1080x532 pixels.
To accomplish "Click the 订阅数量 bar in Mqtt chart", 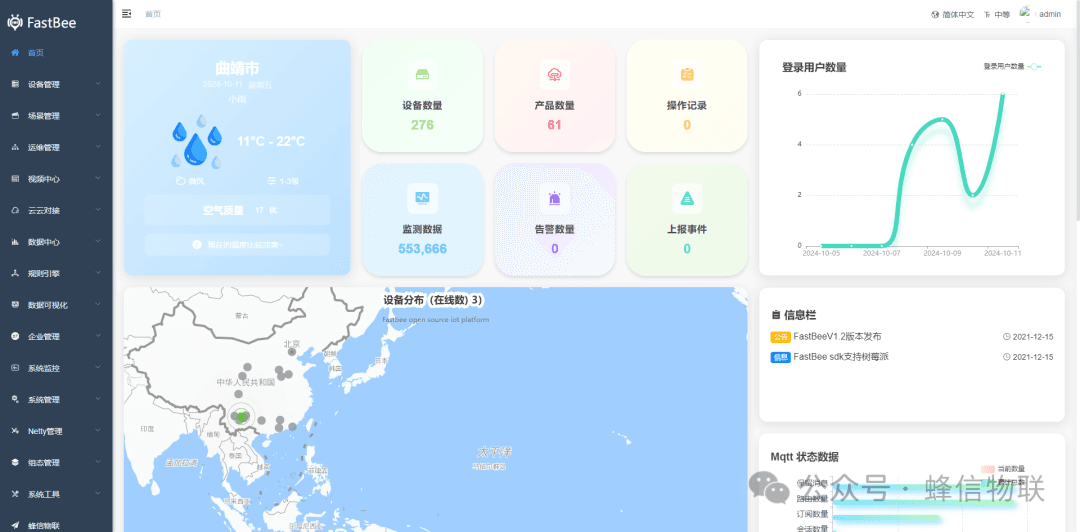I will tap(886, 518).
